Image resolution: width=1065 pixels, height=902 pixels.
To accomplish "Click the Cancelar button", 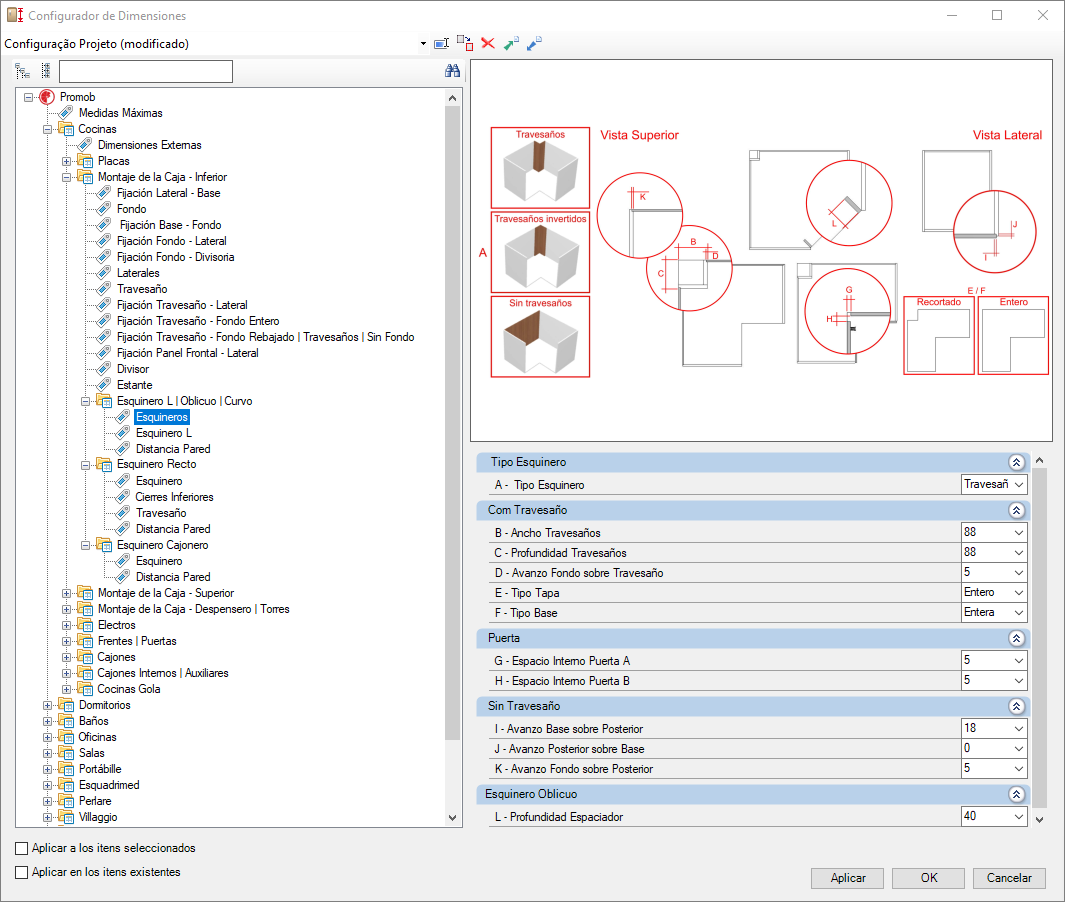I will click(x=1009, y=878).
